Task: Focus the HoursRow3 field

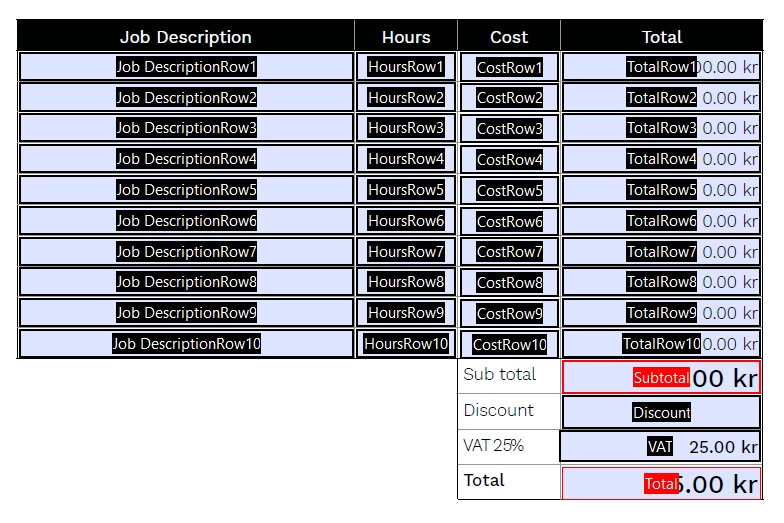Action: [406, 128]
